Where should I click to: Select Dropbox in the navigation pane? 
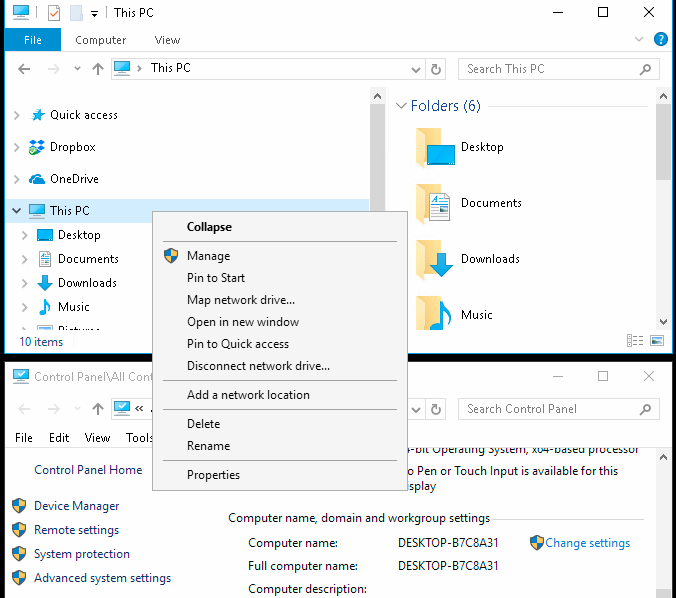click(72, 147)
